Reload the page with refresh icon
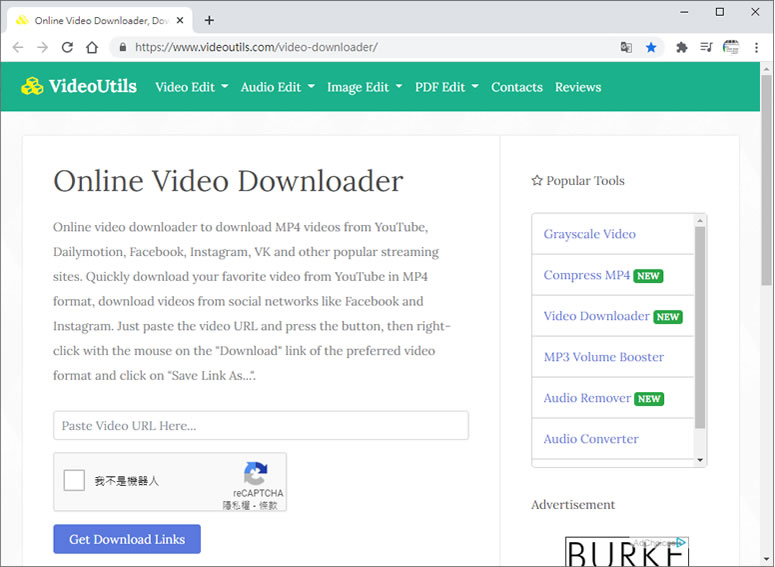The width and height of the screenshot is (775, 567). coord(67,47)
